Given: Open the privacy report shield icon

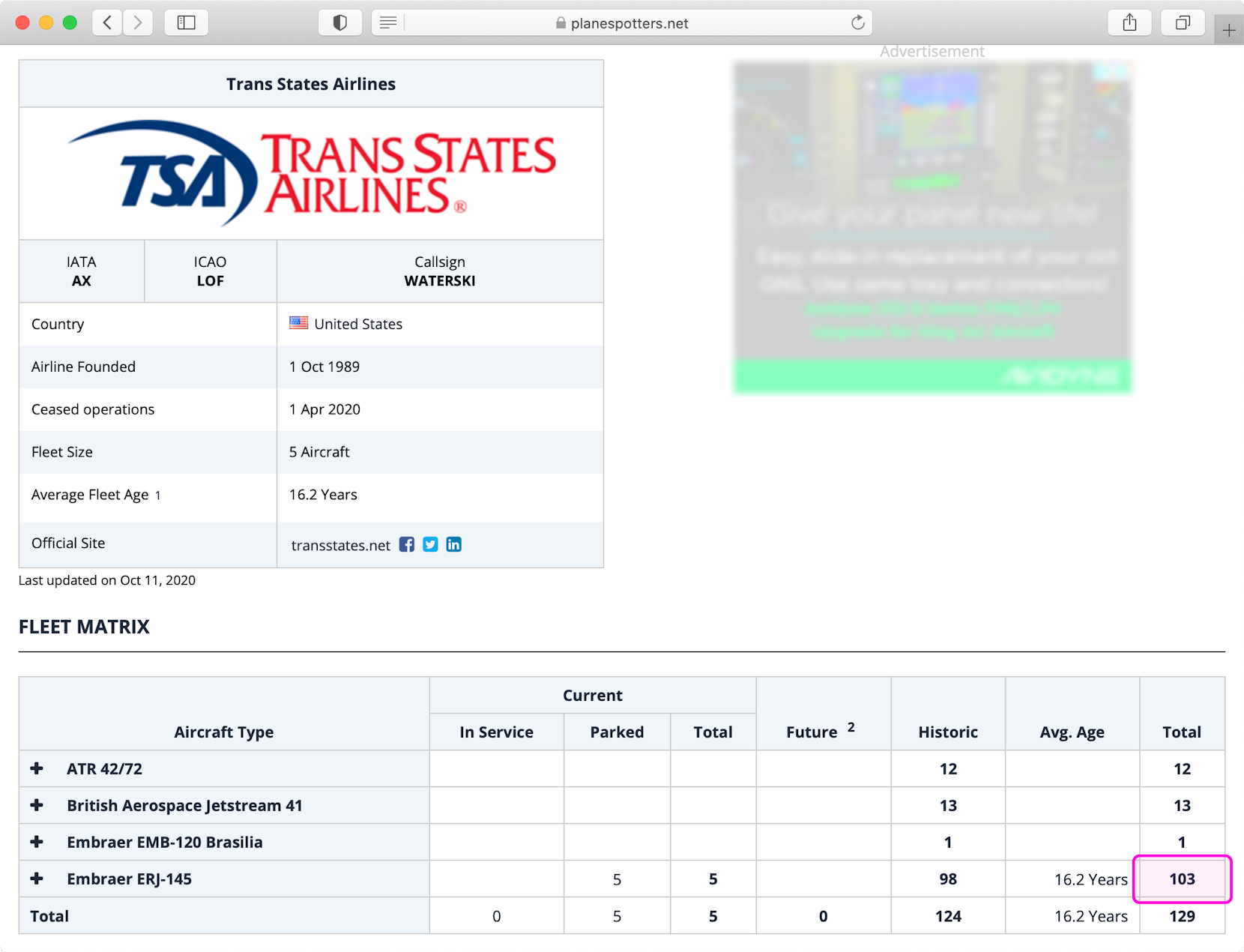Looking at the screenshot, I should point(340,22).
